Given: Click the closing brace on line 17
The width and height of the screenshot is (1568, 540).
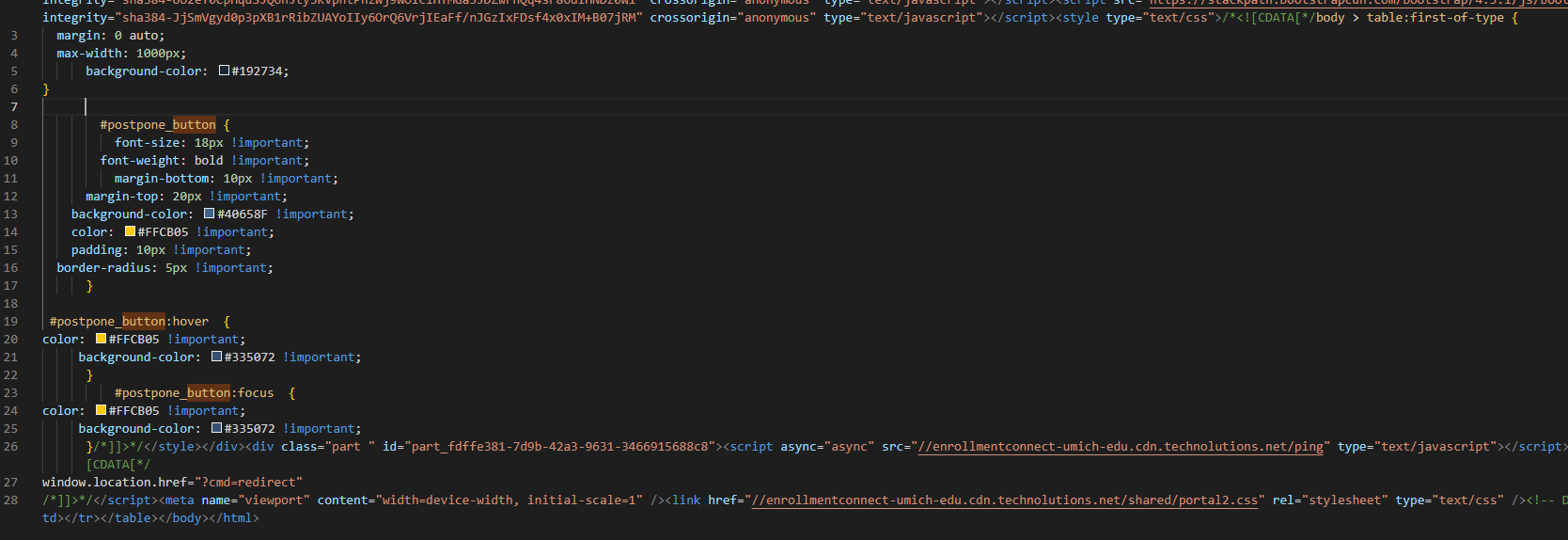Looking at the screenshot, I should [89, 285].
